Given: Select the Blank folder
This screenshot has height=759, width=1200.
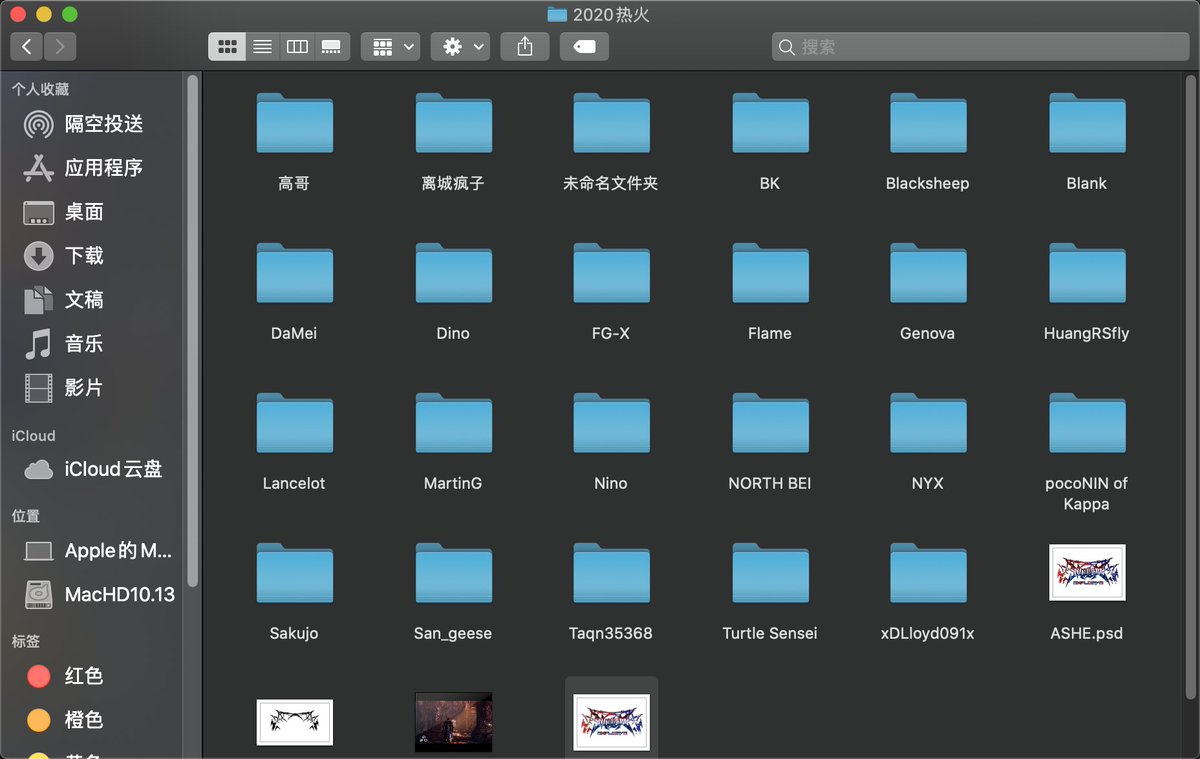Looking at the screenshot, I should 1087,123.
